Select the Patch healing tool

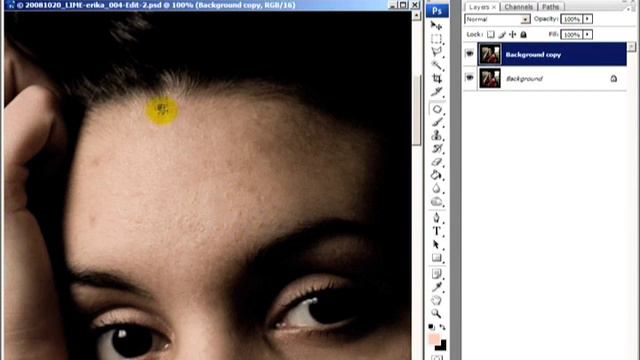[436, 109]
